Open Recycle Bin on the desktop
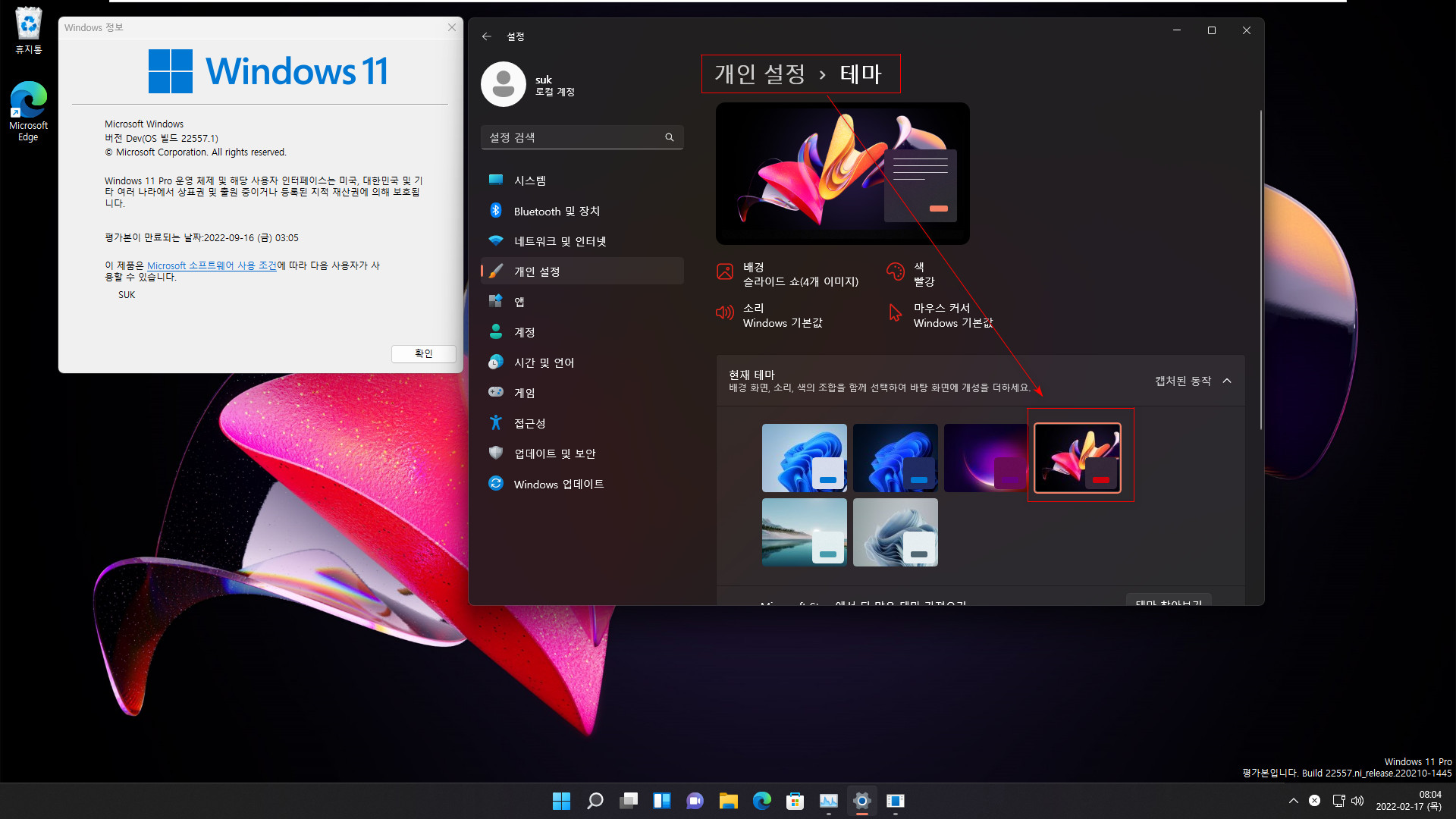1456x819 pixels. (x=29, y=30)
